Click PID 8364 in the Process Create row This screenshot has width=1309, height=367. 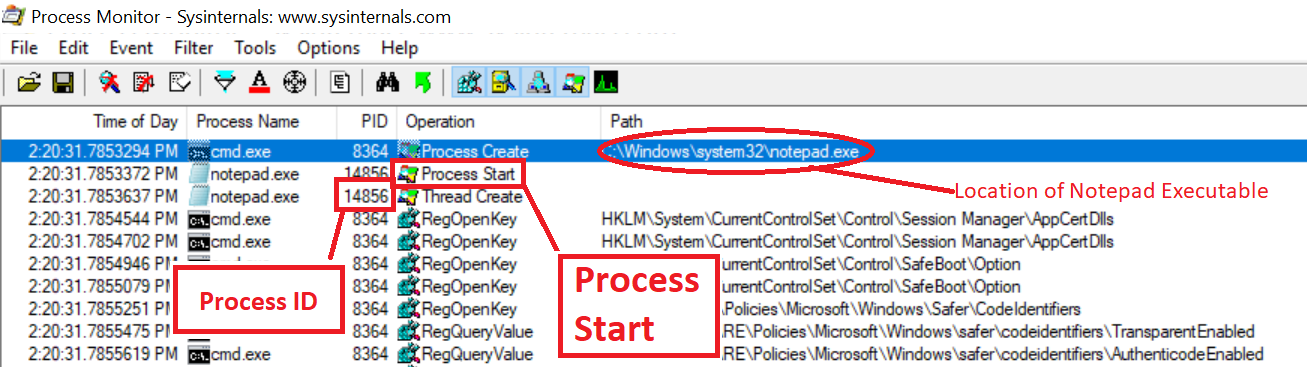[x=370, y=152]
